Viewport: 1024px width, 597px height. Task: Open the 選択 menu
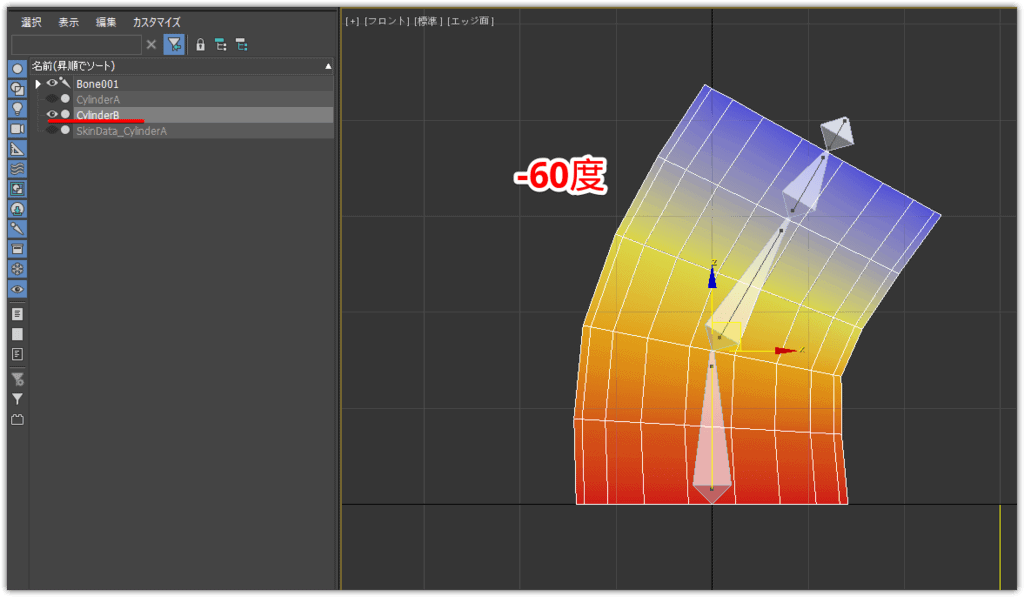[x=31, y=22]
